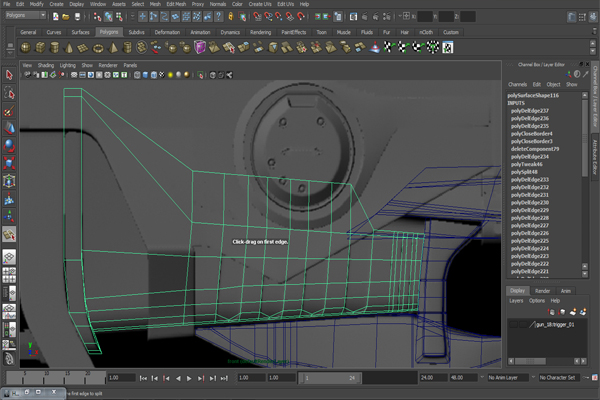Toggle viewport isolate select
The image size is (600, 400).
pyautogui.click(x=201, y=75)
